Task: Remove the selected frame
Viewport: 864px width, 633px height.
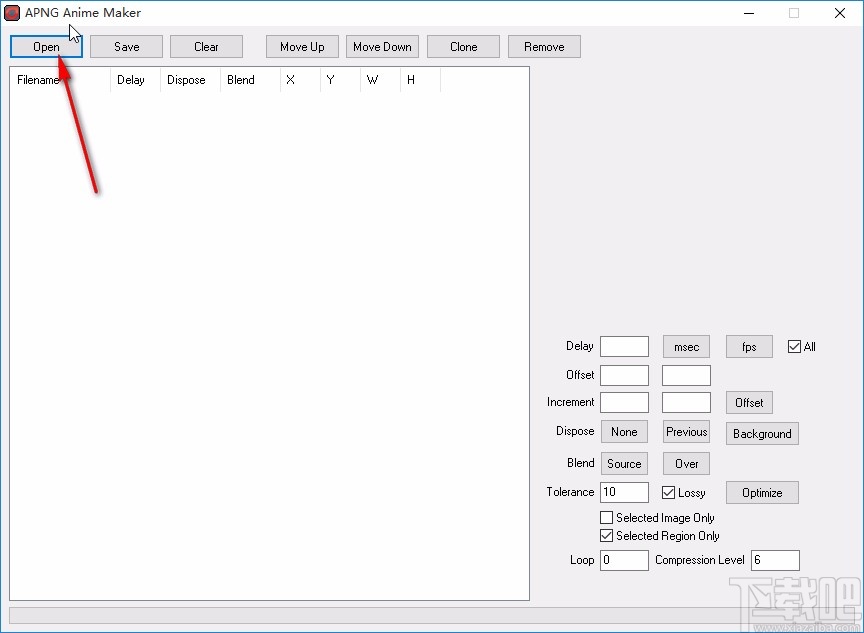Action: click(x=544, y=46)
